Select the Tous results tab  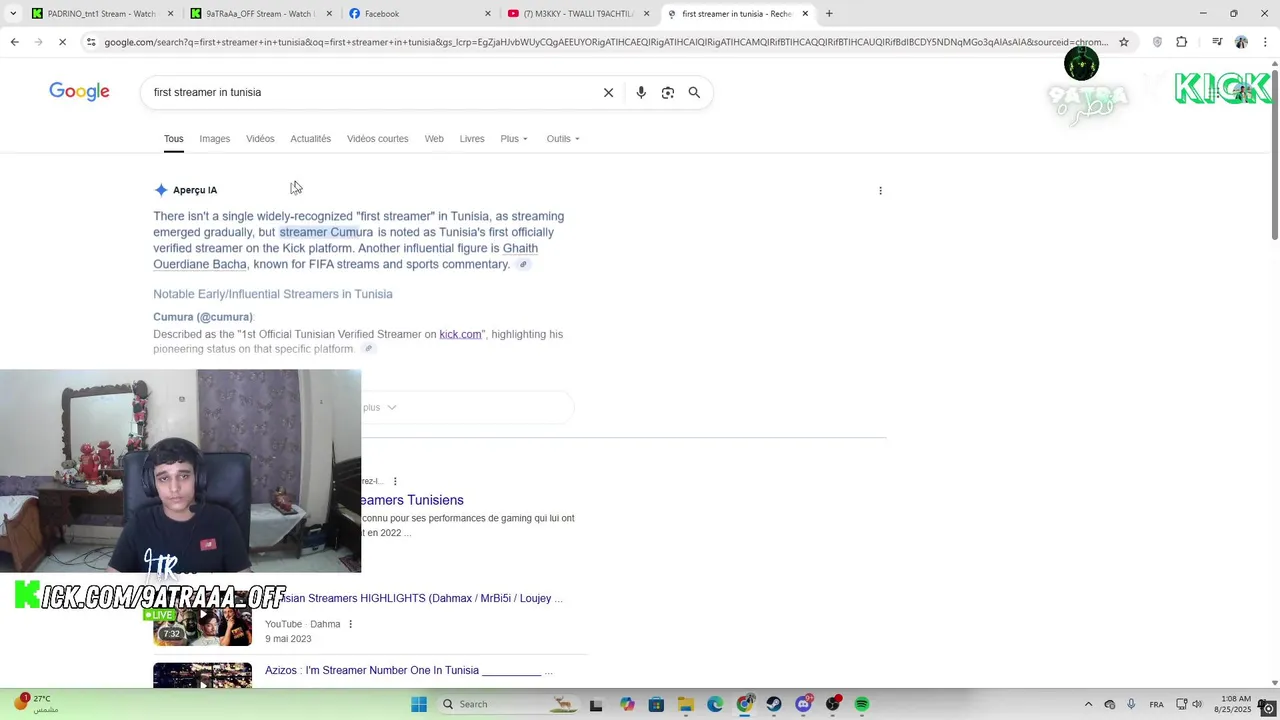(174, 139)
